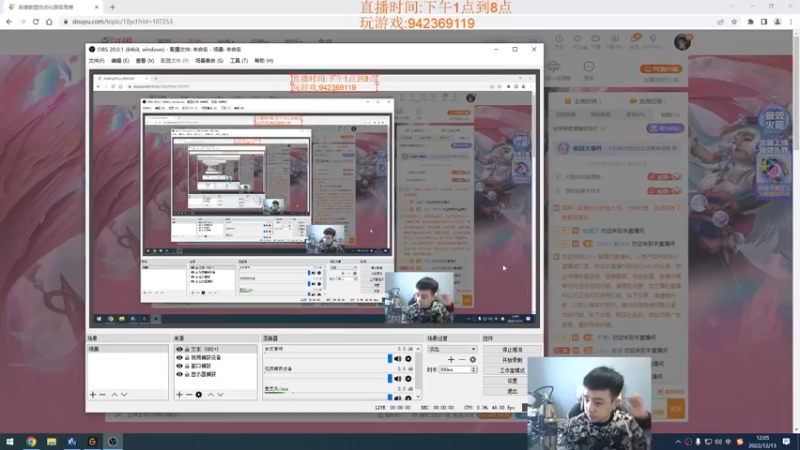This screenshot has width=800, height=450.
Task: Open source properties via the gear icon
Action: click(x=198, y=394)
